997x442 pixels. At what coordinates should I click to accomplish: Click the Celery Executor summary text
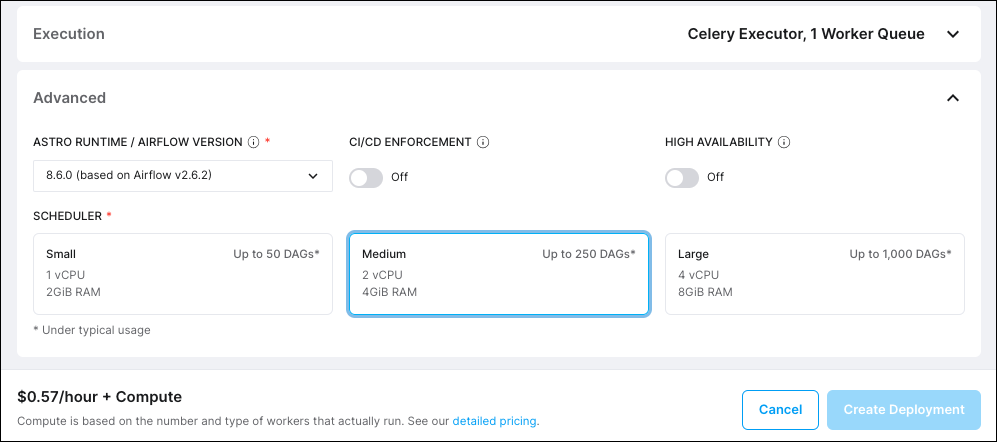coord(806,34)
